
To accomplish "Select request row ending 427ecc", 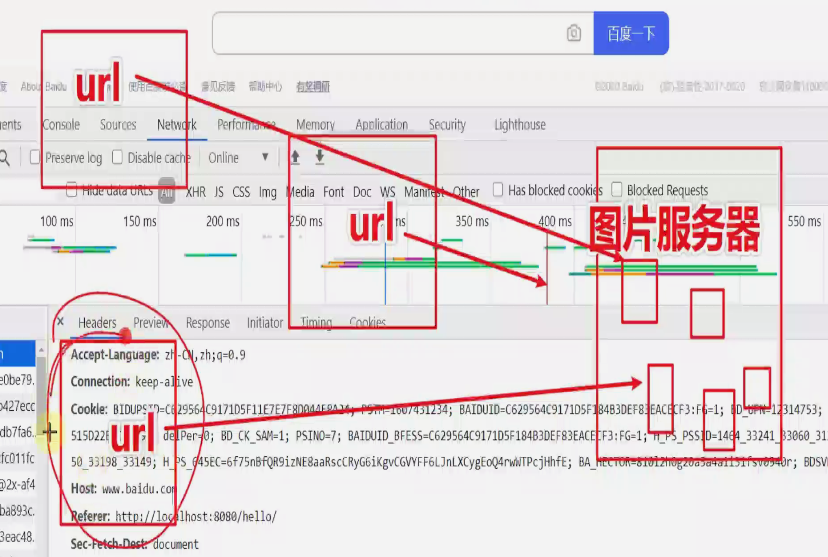I will [17, 406].
